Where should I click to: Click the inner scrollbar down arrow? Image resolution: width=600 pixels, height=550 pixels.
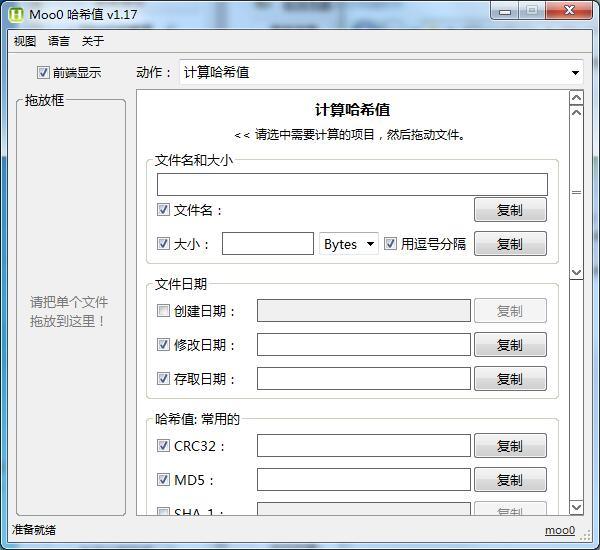[x=576, y=272]
